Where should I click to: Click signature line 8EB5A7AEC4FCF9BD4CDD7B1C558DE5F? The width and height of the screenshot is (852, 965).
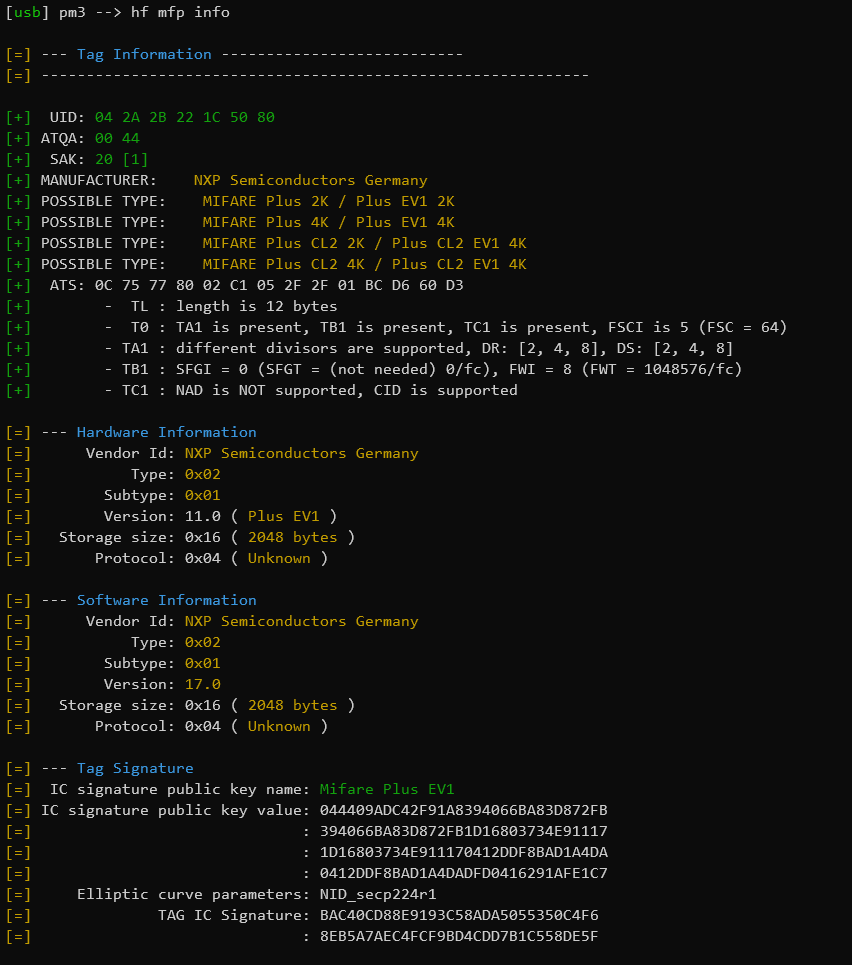coord(459,936)
